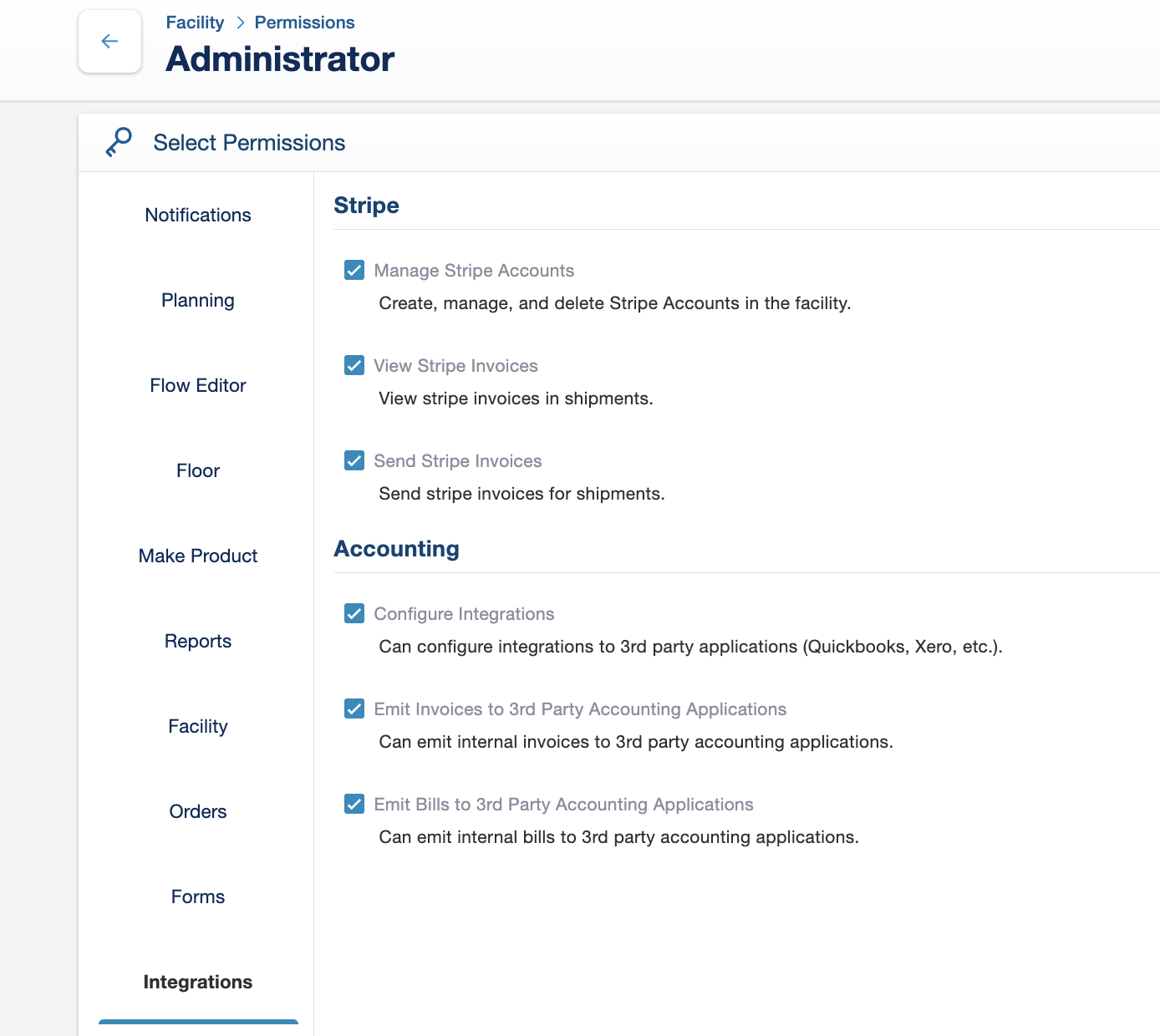Image resolution: width=1160 pixels, height=1036 pixels.
Task: Select the Integrations tab
Action: pos(198,982)
